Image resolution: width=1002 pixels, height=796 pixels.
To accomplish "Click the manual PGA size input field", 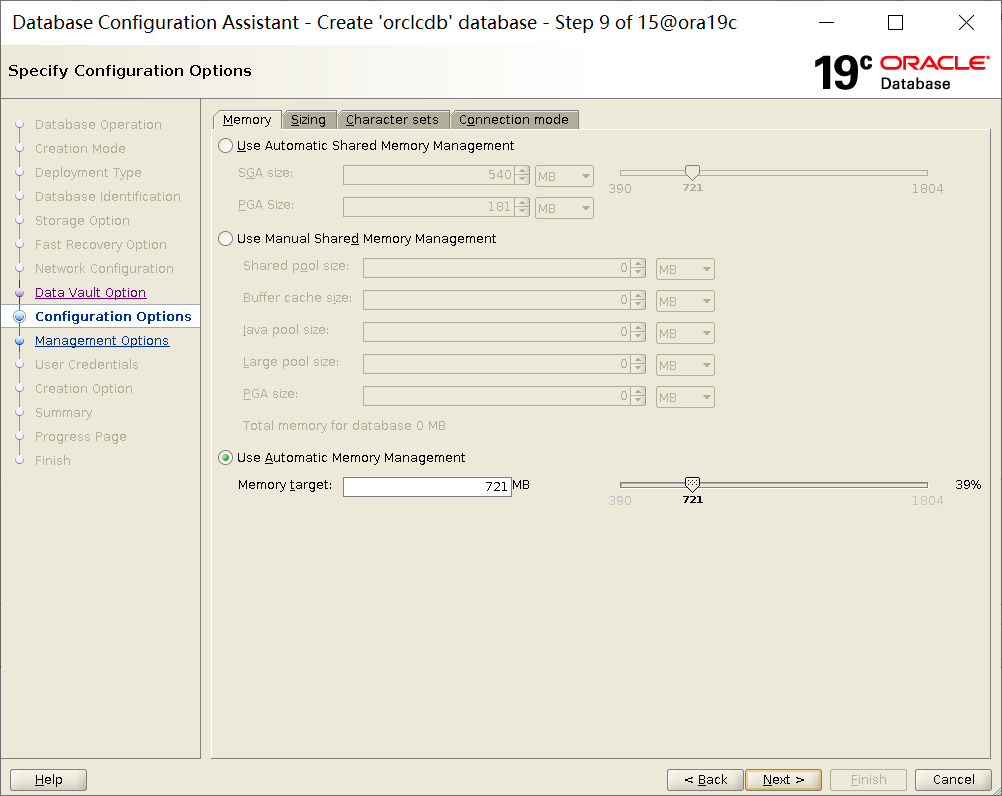I will pos(497,396).
